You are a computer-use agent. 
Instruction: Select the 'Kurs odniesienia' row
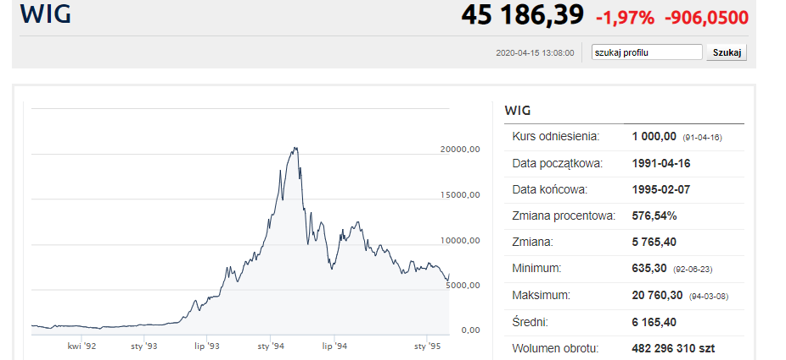(624, 137)
